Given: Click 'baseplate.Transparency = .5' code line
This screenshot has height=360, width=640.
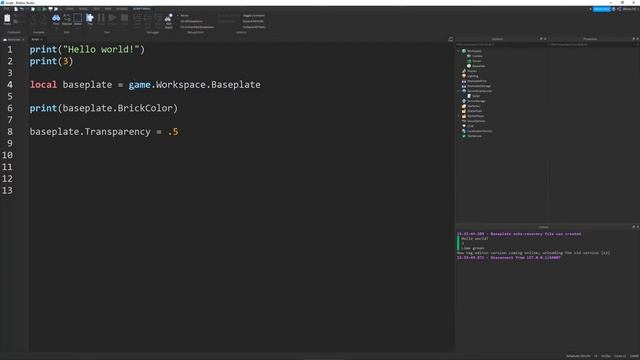Looking at the screenshot, I should (104, 132).
